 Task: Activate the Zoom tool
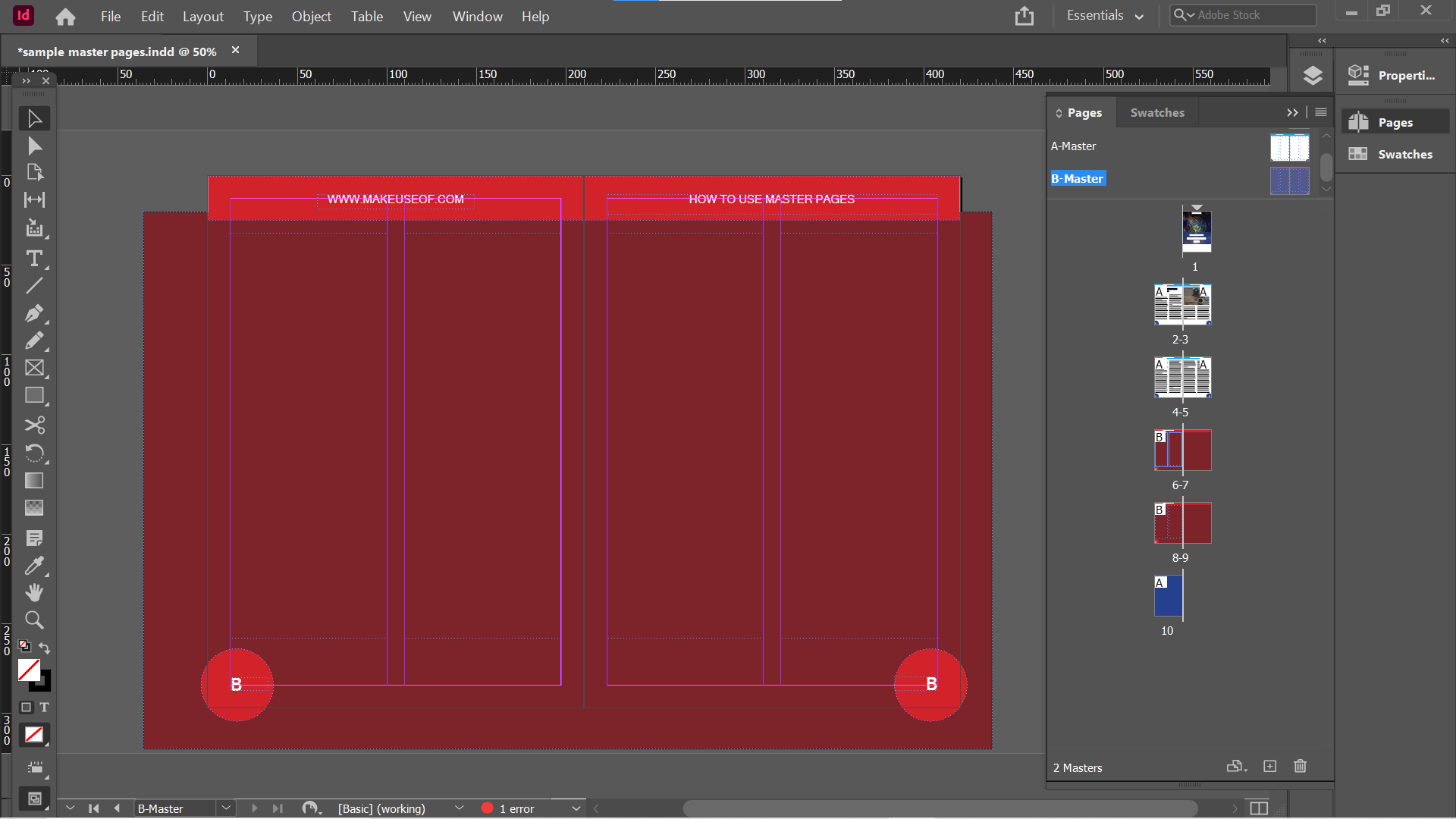pyautogui.click(x=34, y=620)
